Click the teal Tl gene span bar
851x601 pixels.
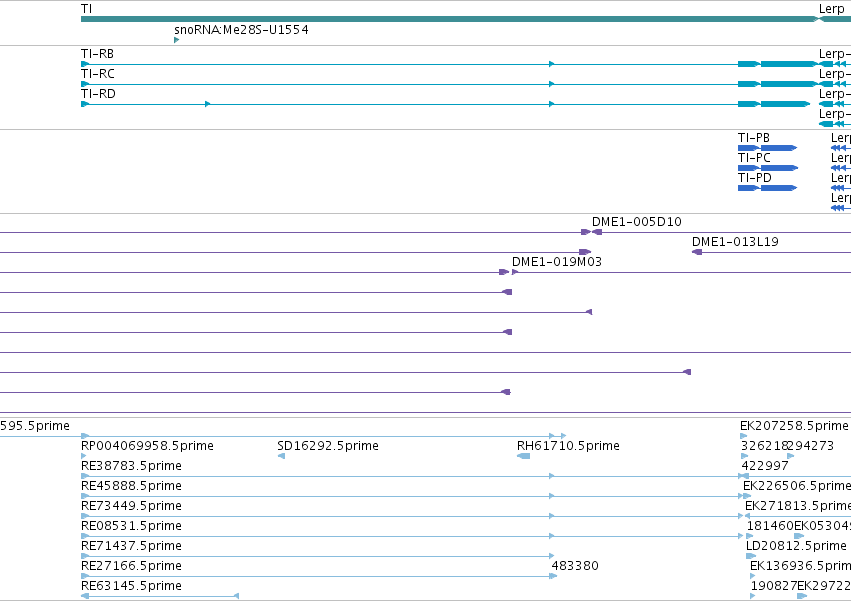click(450, 19)
